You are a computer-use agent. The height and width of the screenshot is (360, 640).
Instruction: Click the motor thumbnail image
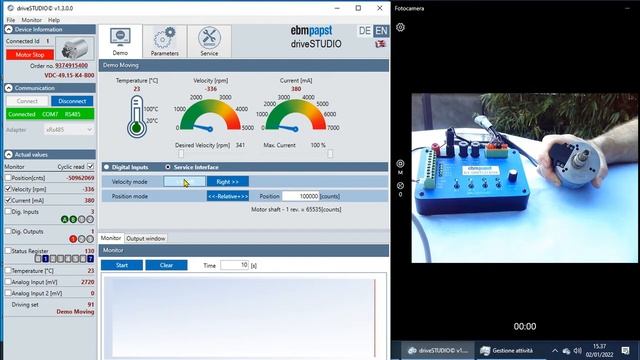75,49
